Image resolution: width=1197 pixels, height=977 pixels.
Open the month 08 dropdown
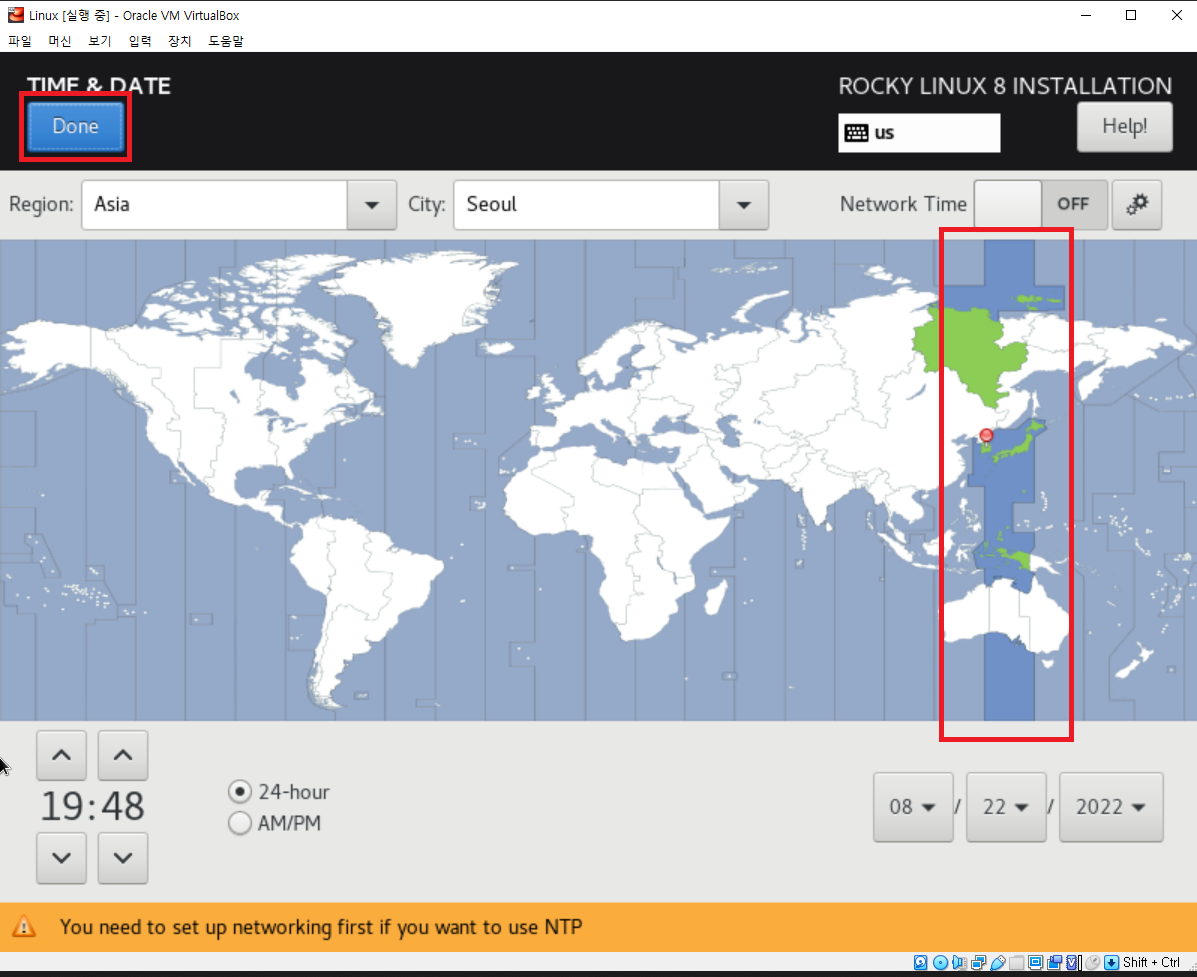pyautogui.click(x=913, y=807)
